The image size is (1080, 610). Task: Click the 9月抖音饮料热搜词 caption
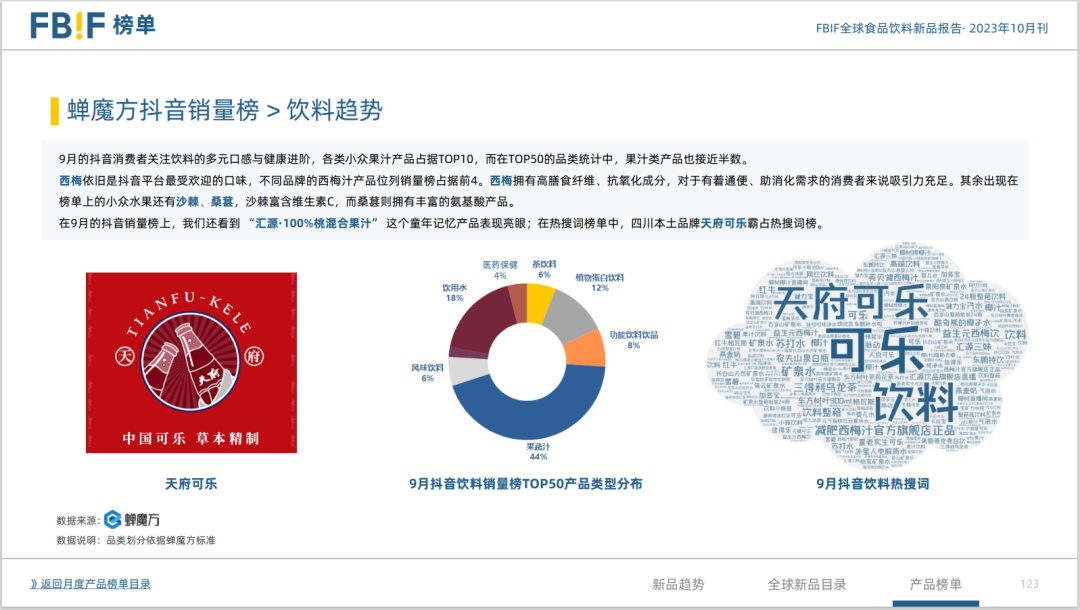point(872,484)
